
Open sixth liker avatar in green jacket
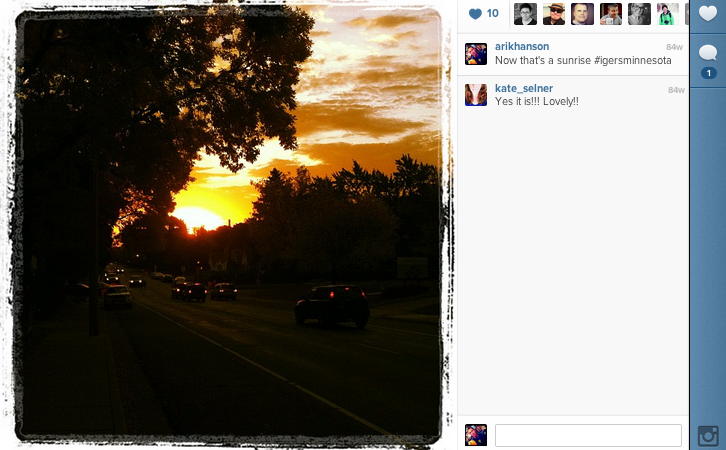[668, 14]
